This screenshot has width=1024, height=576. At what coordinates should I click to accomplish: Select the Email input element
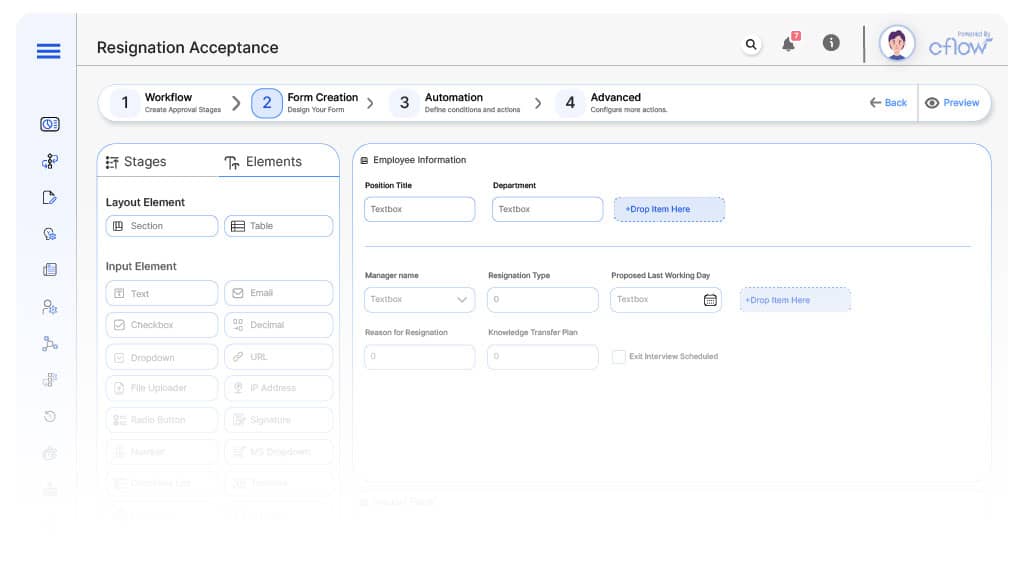pos(279,293)
